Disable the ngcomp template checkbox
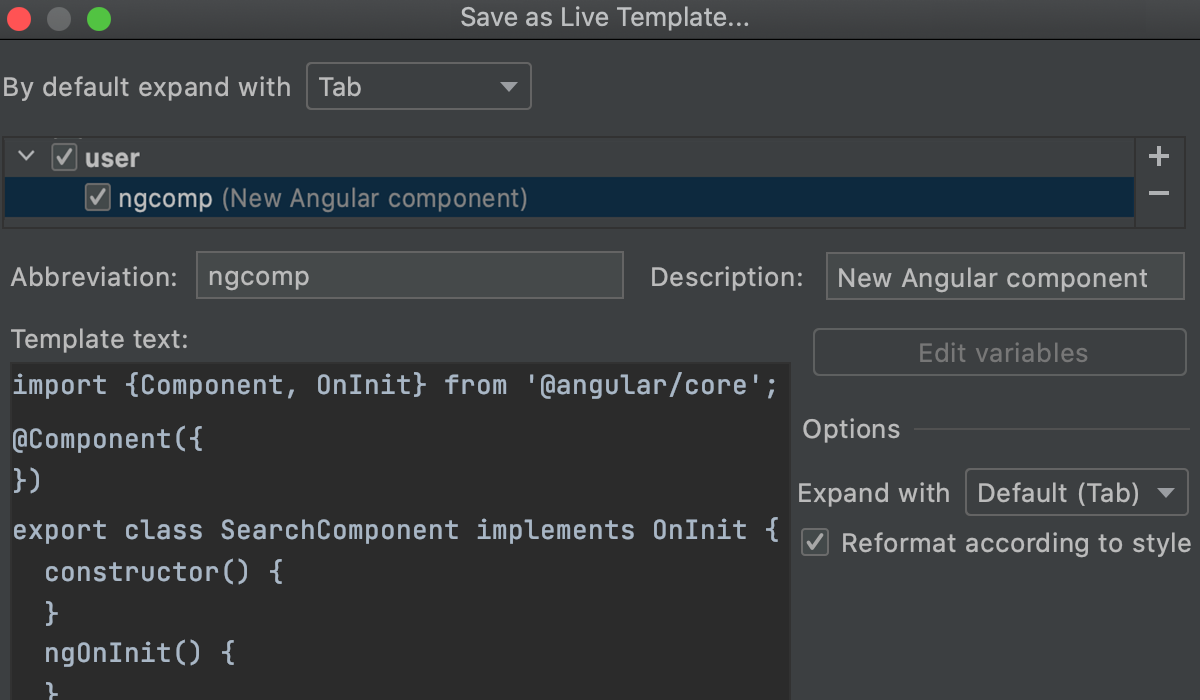The width and height of the screenshot is (1200, 700). 97,198
